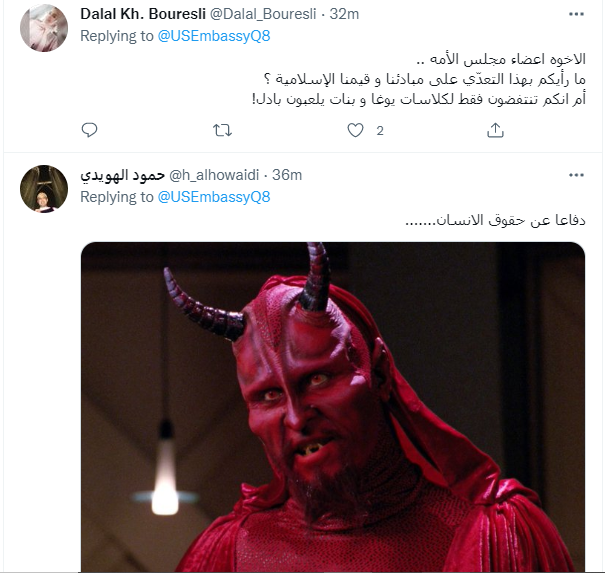Reply to Dalal Kh. Bouresli's tweet

89,130
